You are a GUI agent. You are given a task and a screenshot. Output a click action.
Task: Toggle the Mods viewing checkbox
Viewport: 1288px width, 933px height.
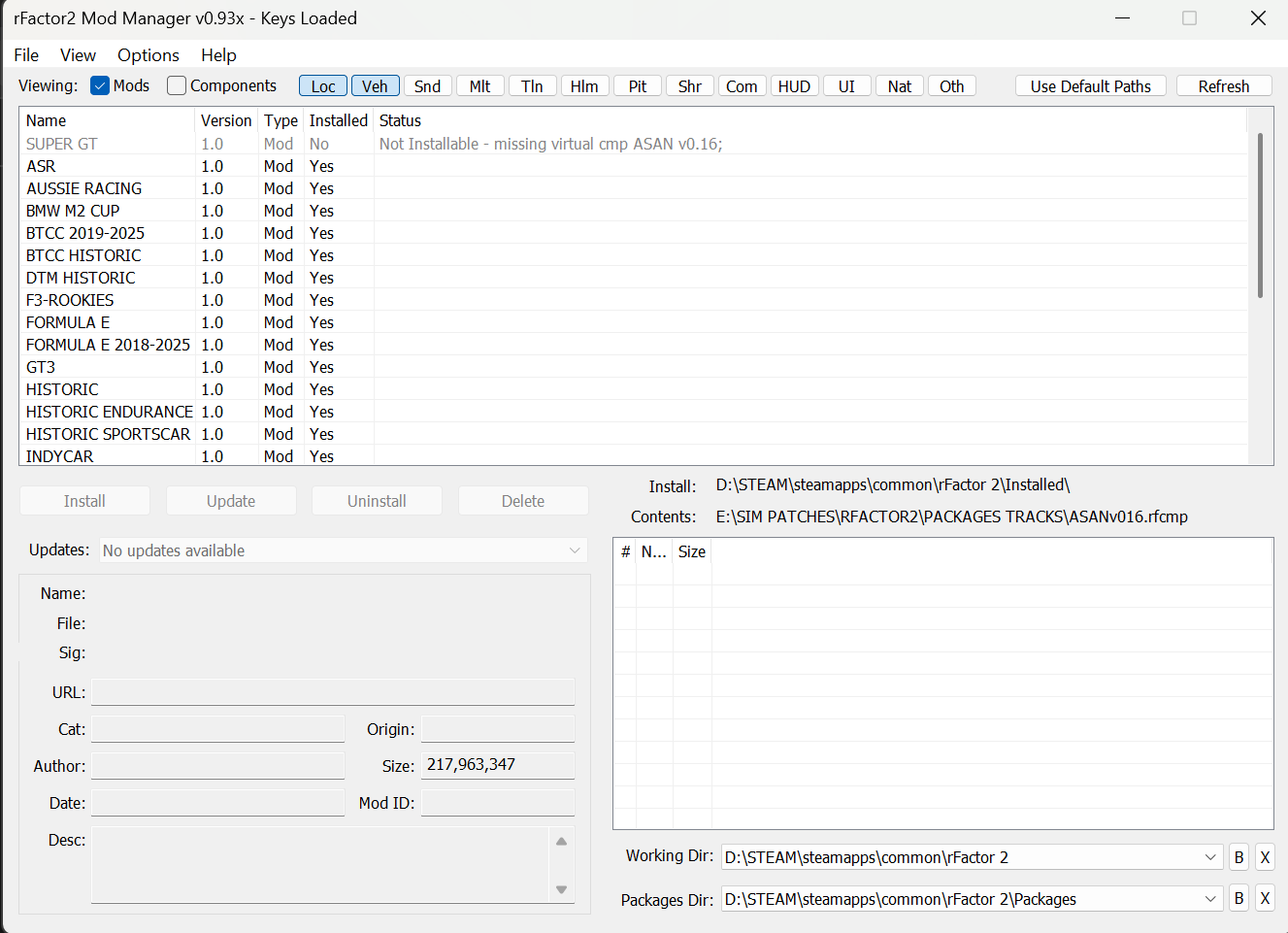[x=100, y=85]
